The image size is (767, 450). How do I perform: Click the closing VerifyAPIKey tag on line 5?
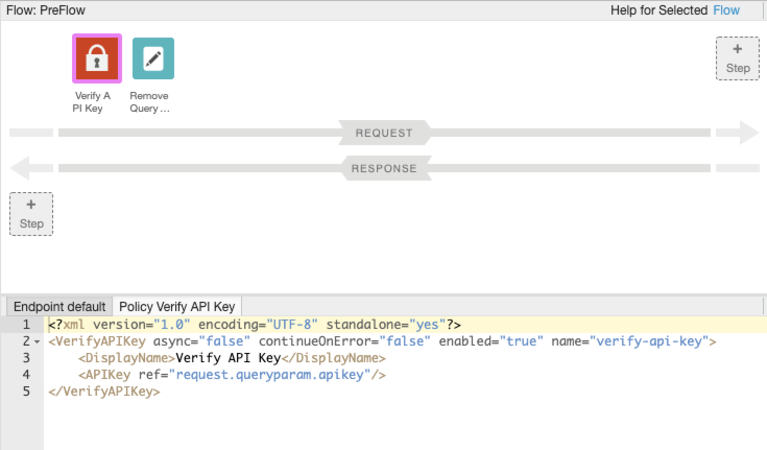click(x=103, y=392)
